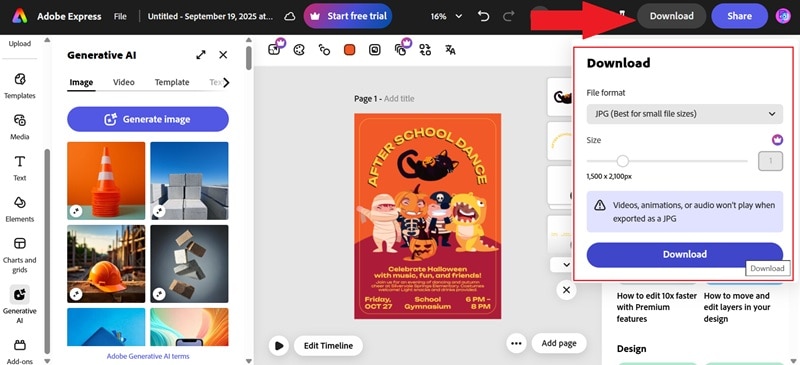The image size is (800, 365).
Task: Open the animation tool icon
Action: 324,50
